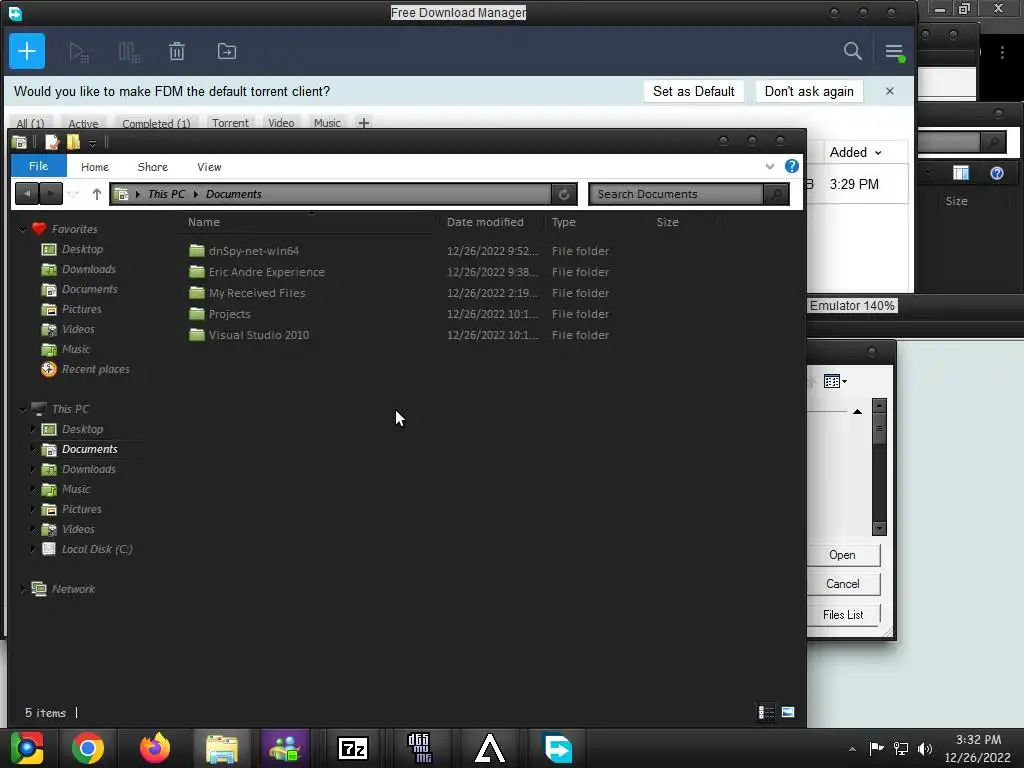Click the Search Documents field

[x=676, y=194]
